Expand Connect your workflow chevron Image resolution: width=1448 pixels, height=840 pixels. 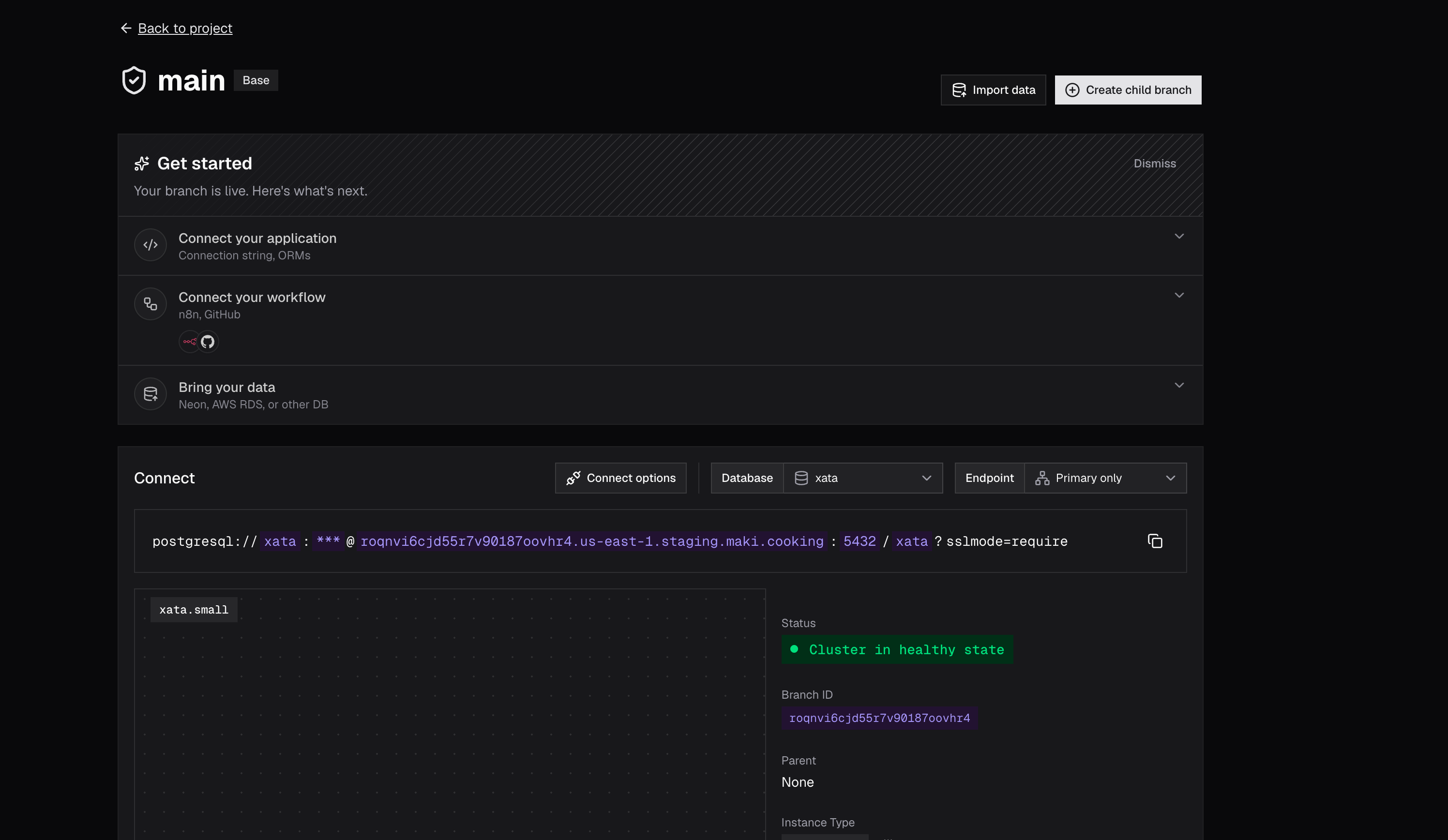[1179, 295]
